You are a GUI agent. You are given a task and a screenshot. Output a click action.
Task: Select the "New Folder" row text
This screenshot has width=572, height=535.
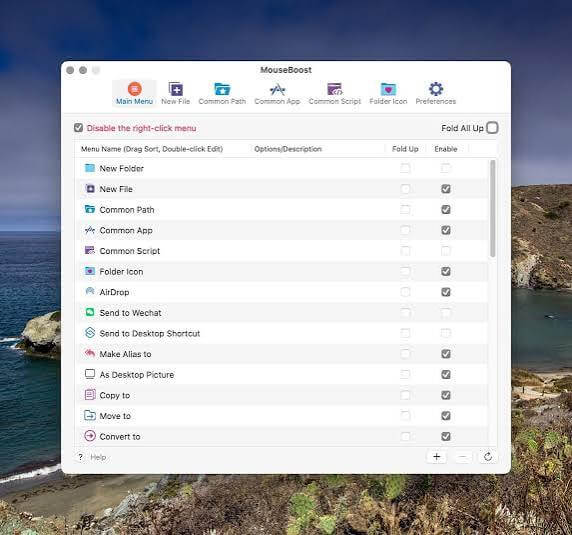121,168
